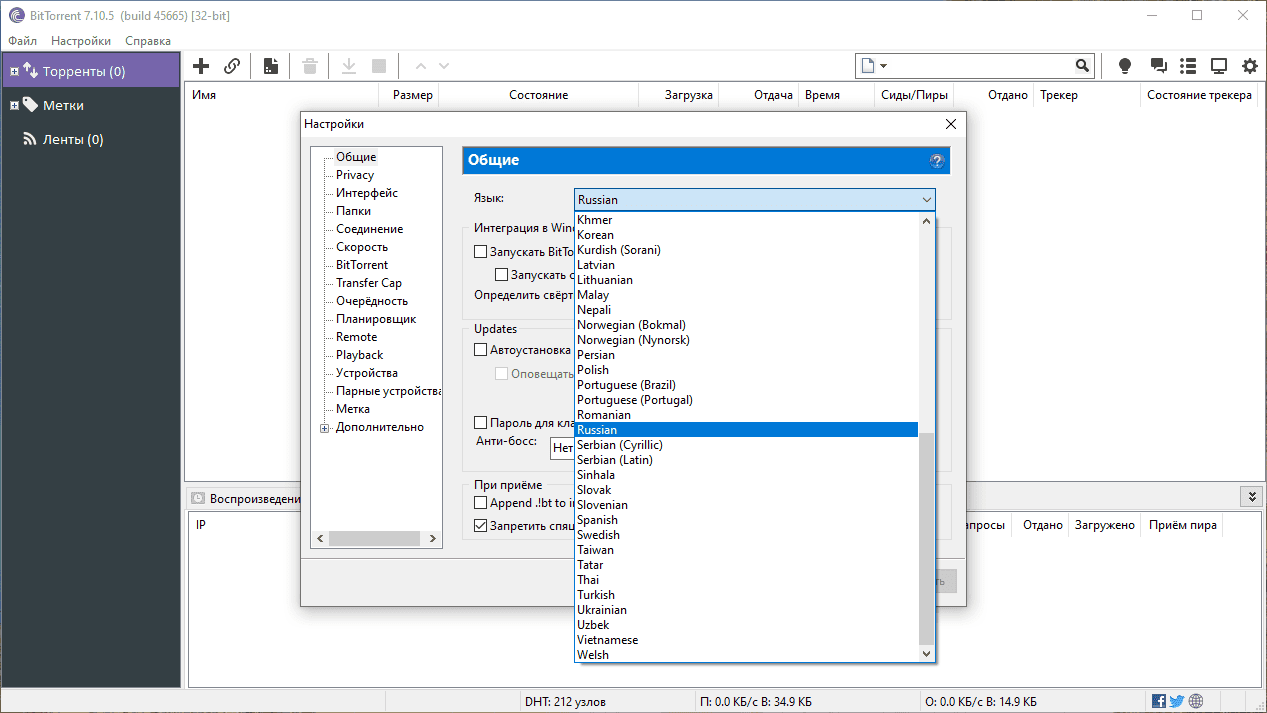Click the language list scroll-up arrow
The width and height of the screenshot is (1267, 713).
926,221
